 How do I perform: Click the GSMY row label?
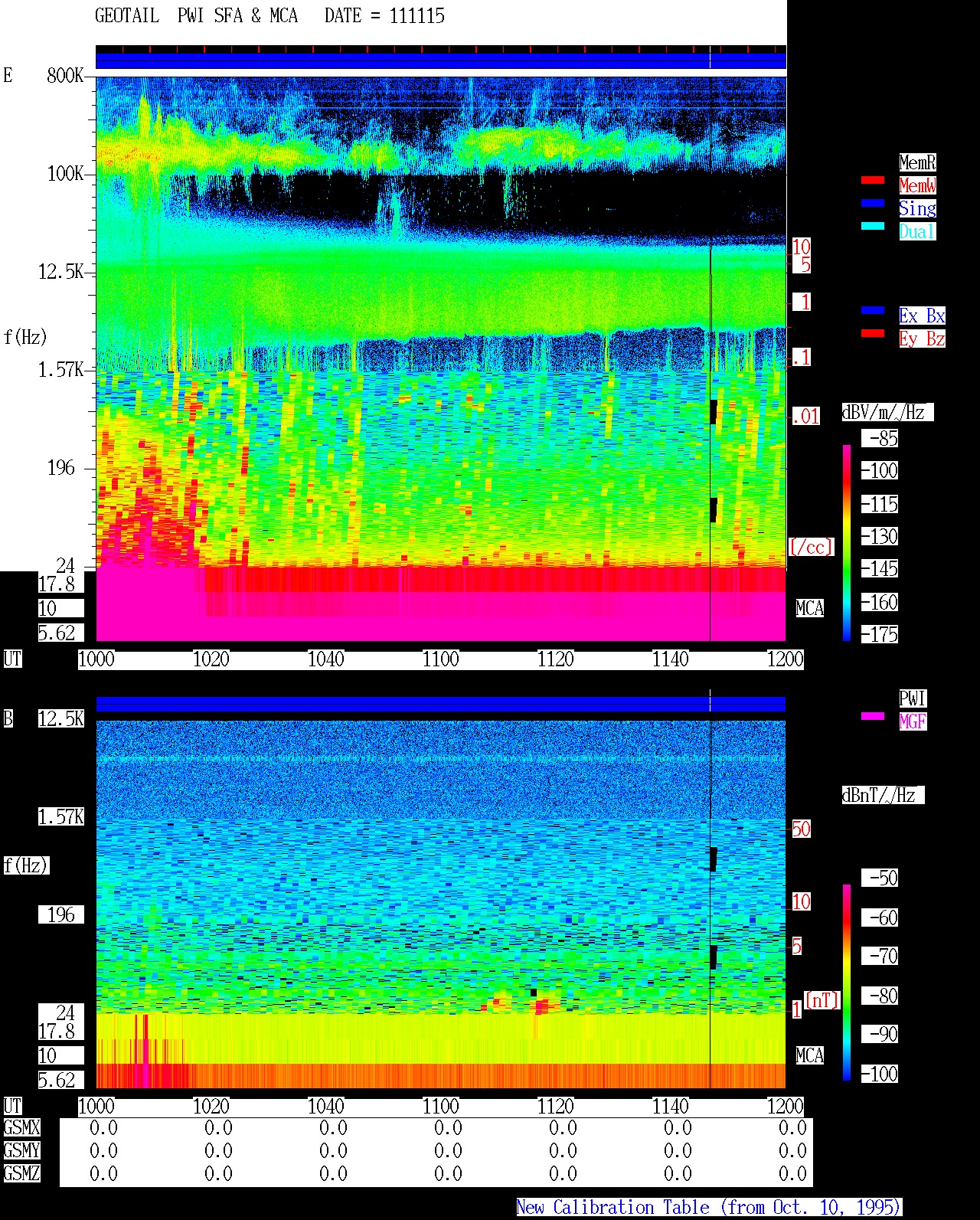pos(21,1151)
